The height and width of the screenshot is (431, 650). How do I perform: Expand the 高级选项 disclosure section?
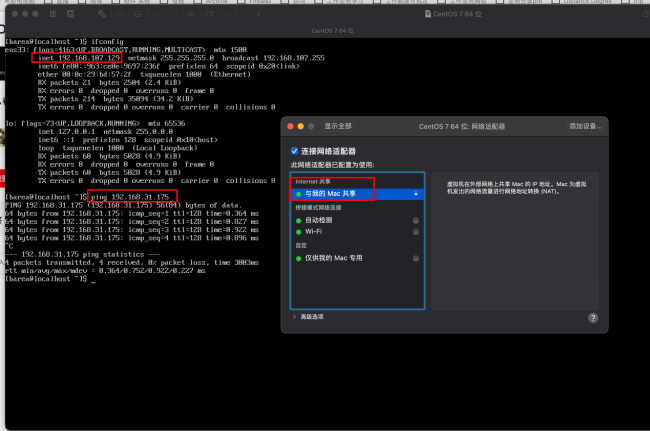click(294, 317)
